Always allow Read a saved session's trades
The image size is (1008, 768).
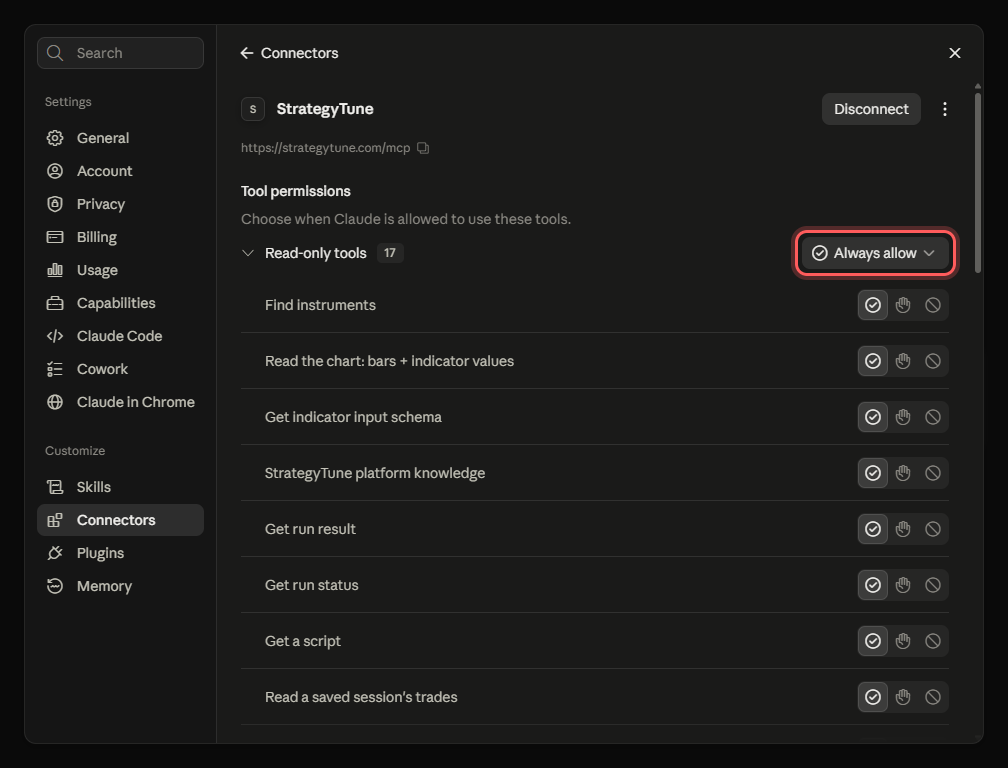(x=872, y=697)
